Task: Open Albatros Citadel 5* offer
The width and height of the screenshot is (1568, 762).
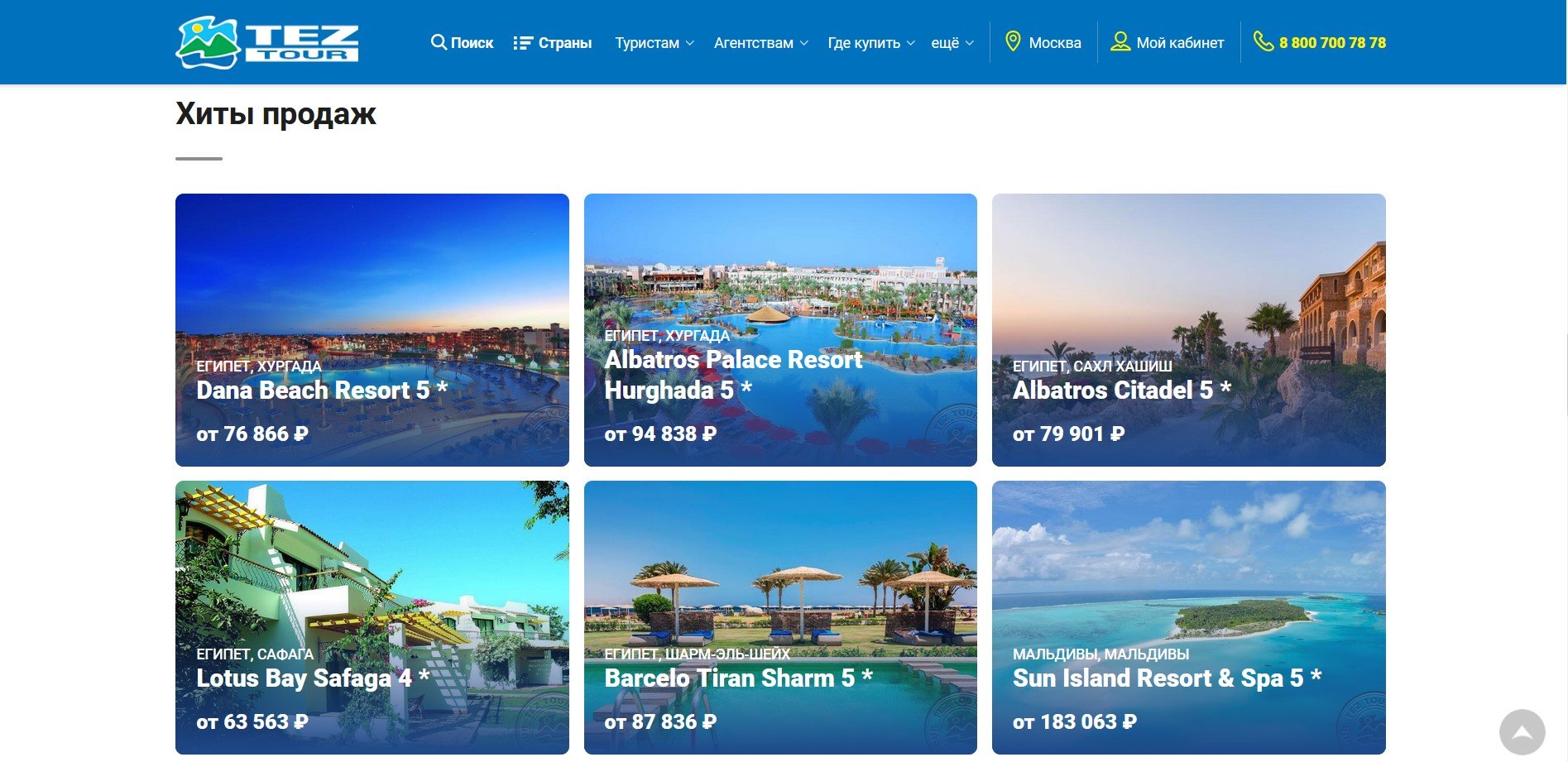Action: point(1189,330)
